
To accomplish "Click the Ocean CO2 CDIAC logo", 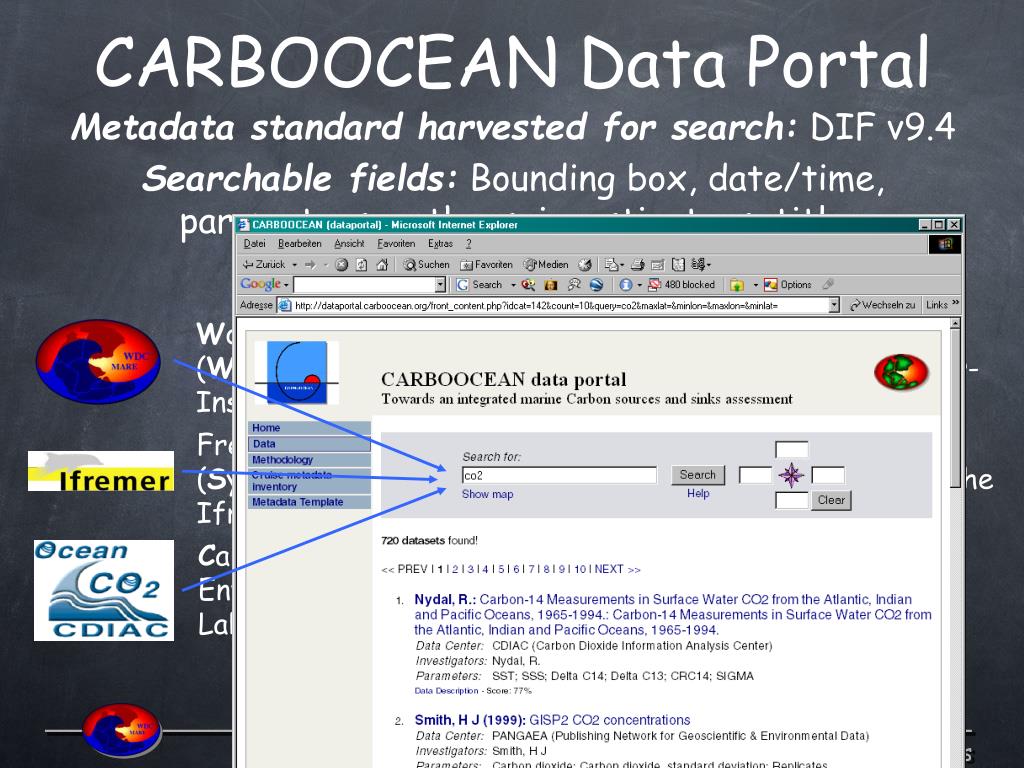I will click(104, 590).
